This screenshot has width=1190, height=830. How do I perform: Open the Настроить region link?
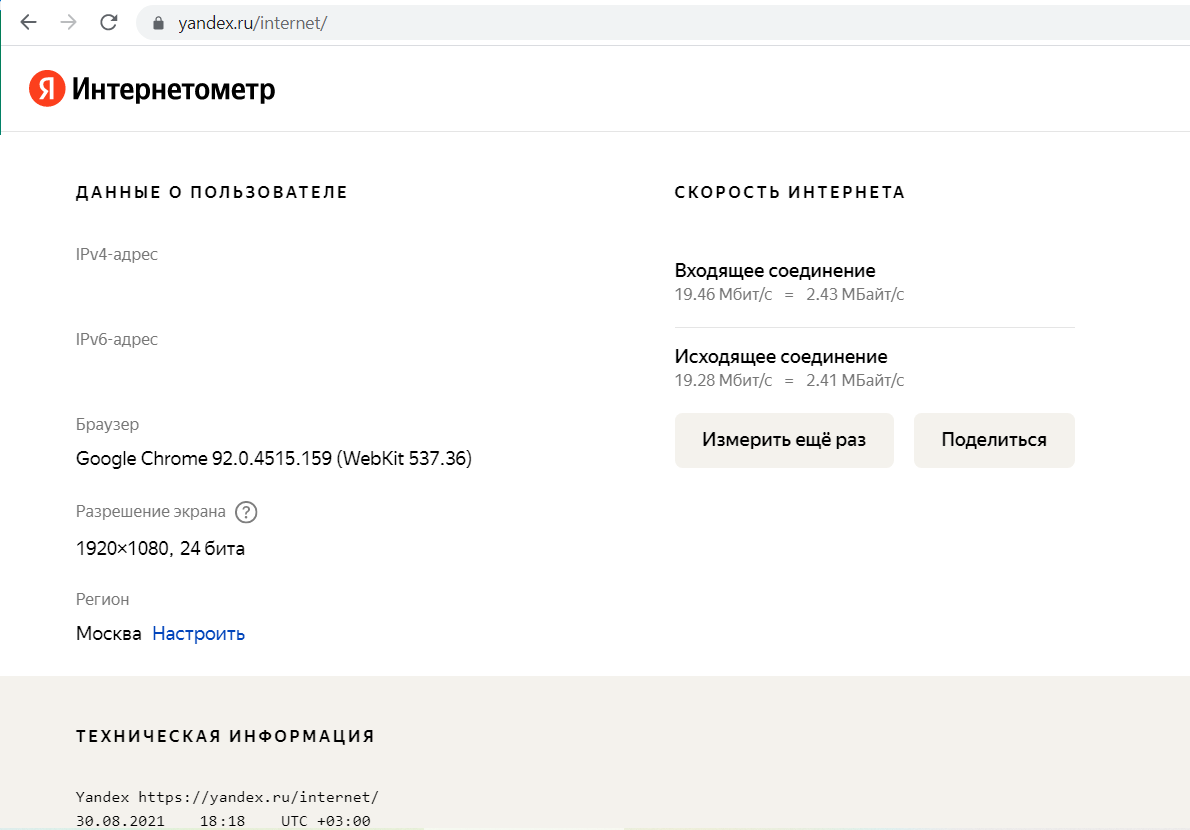[198, 634]
